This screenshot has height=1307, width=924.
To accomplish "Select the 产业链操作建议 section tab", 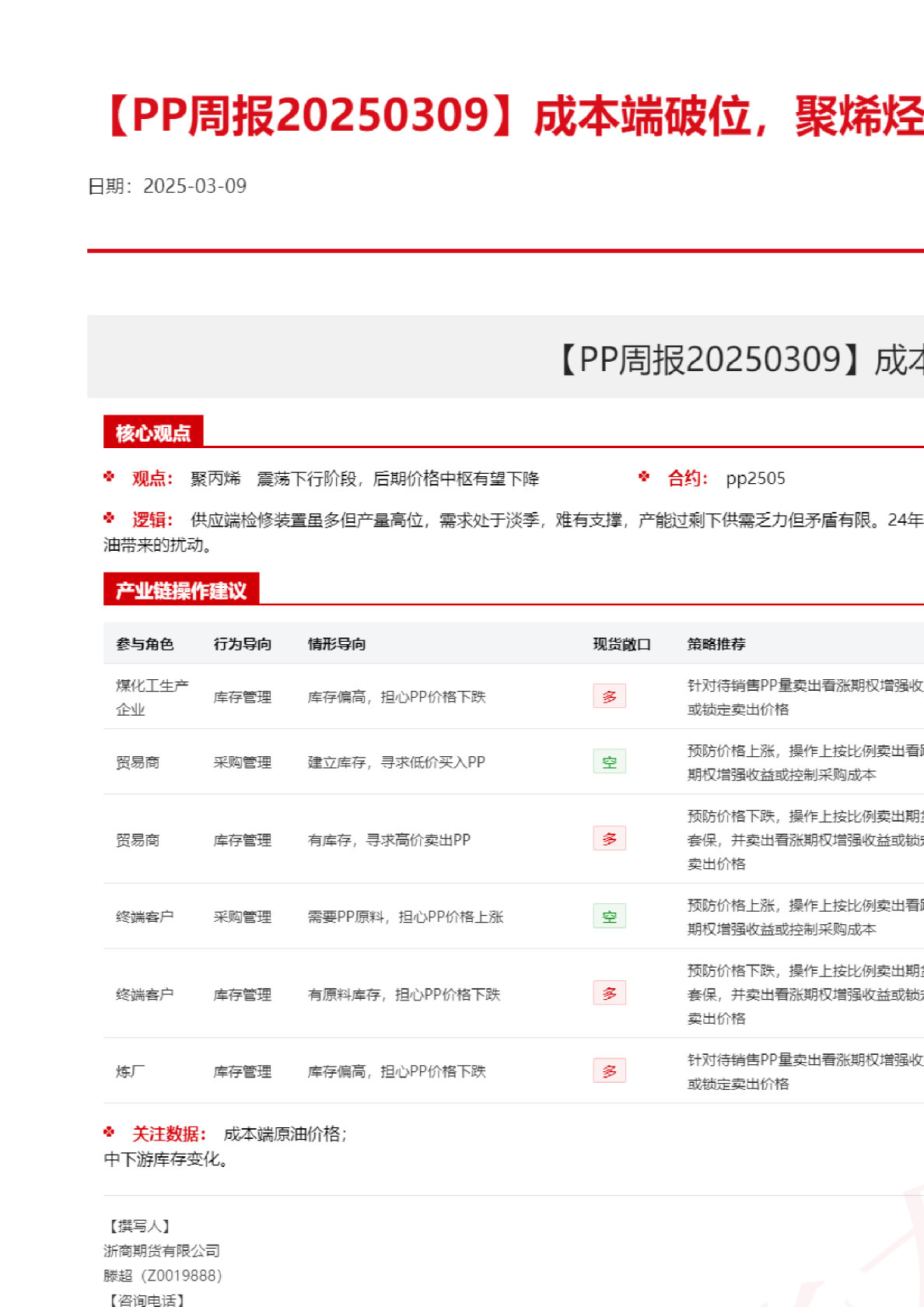I will tap(181, 590).
